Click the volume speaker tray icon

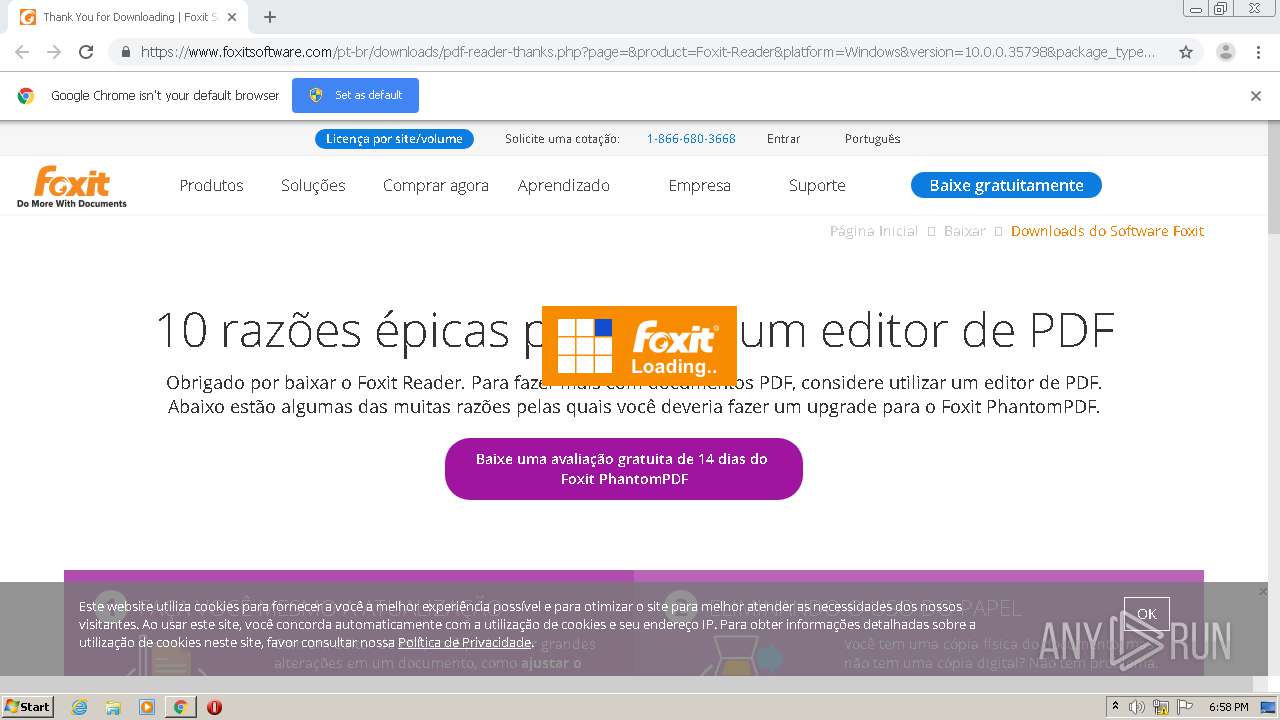[x=1137, y=707]
